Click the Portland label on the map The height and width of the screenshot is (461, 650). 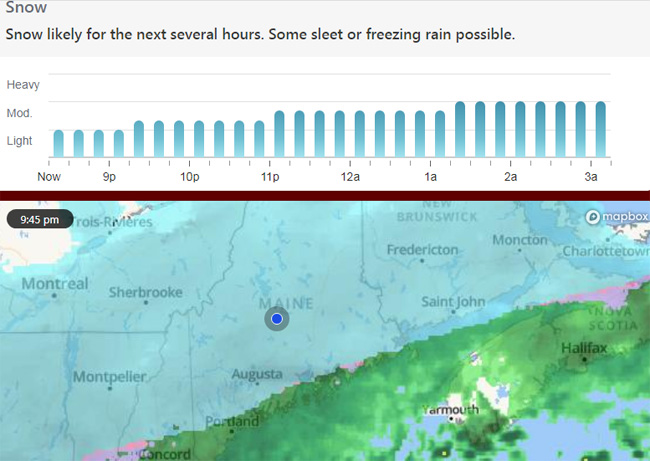(232, 422)
